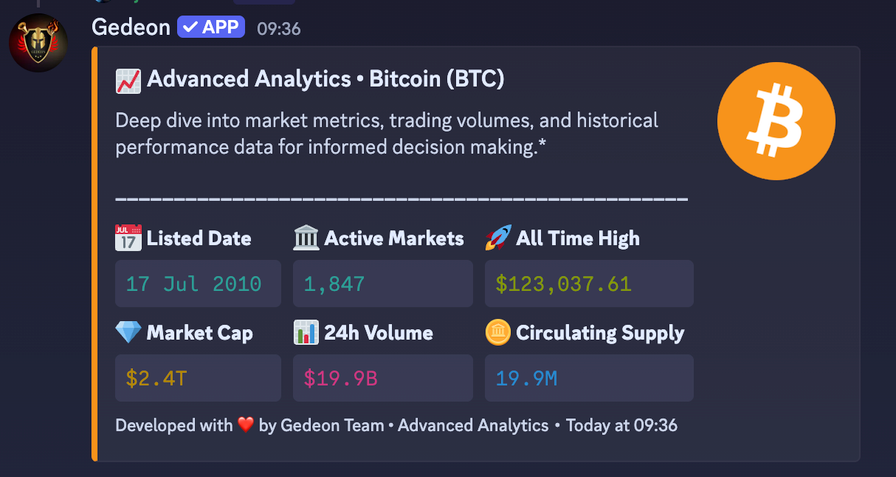
Task: Select the $19.9B volume value
Action: pyautogui.click(x=383, y=378)
